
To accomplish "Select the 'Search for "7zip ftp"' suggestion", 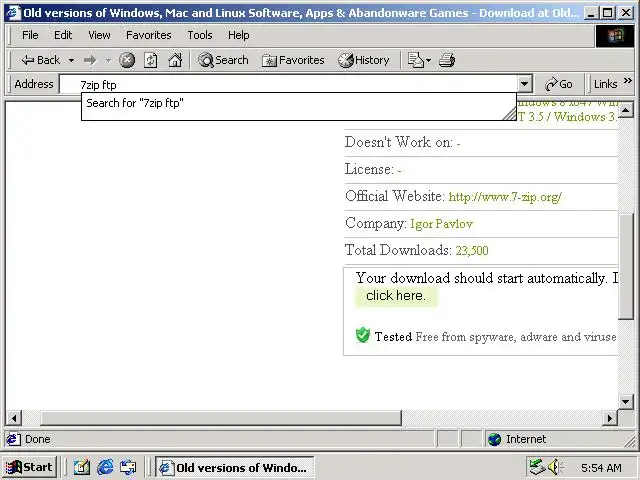I will click(299, 103).
